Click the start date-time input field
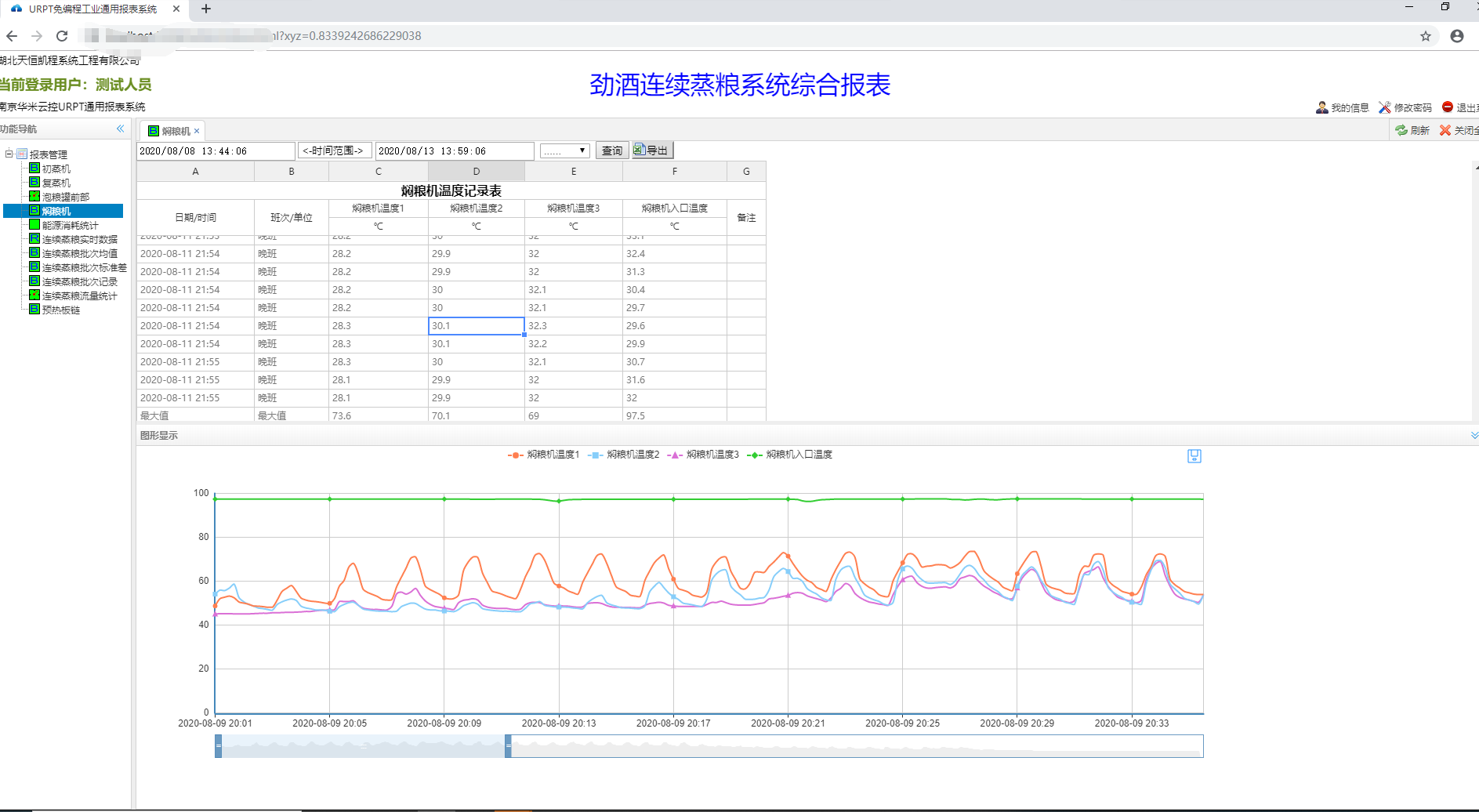This screenshot has width=1479, height=812. click(216, 150)
